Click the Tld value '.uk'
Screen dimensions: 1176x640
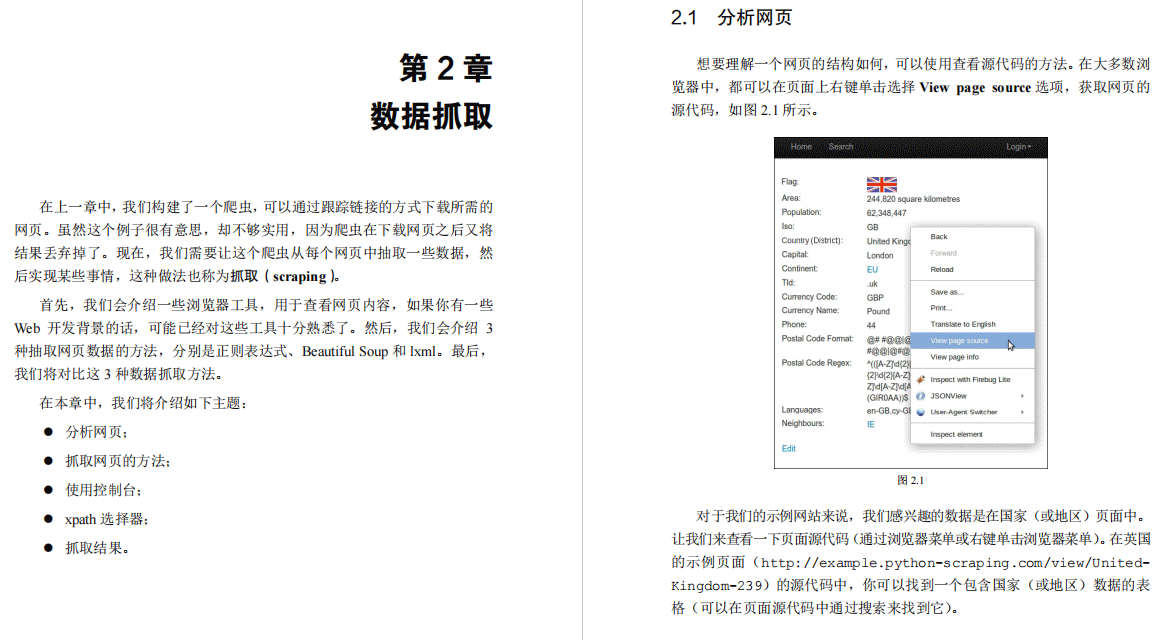coord(872,284)
